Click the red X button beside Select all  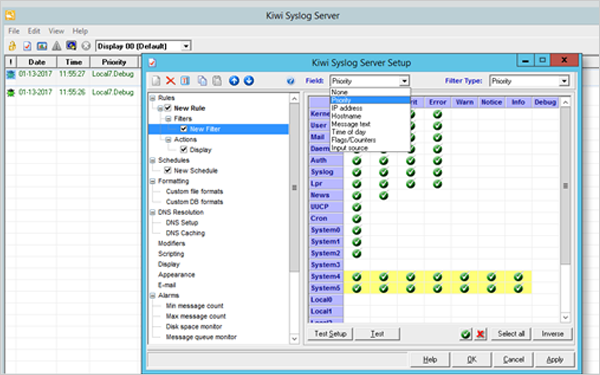tap(481, 334)
